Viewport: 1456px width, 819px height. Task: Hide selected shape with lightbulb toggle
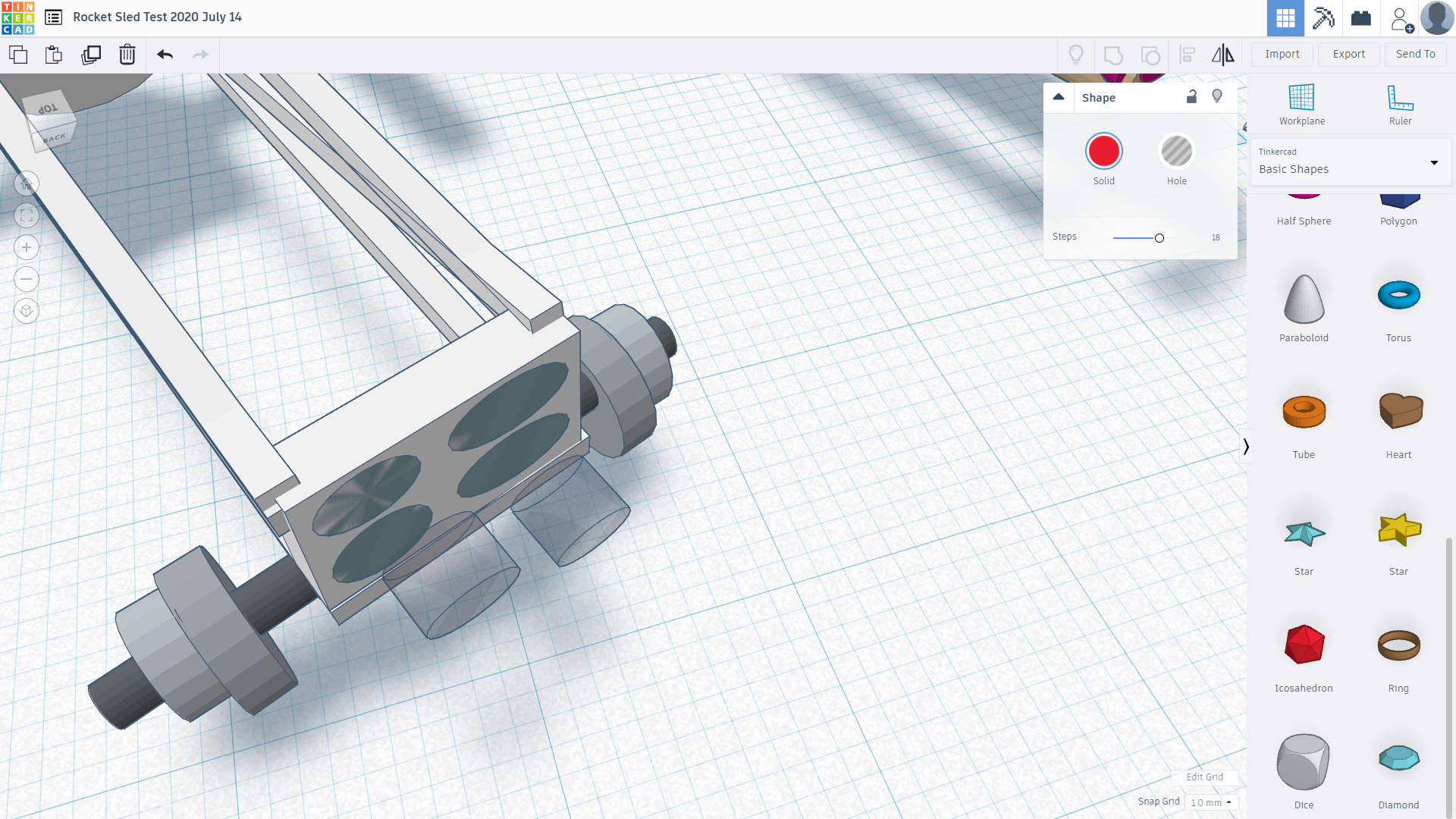tap(1217, 96)
